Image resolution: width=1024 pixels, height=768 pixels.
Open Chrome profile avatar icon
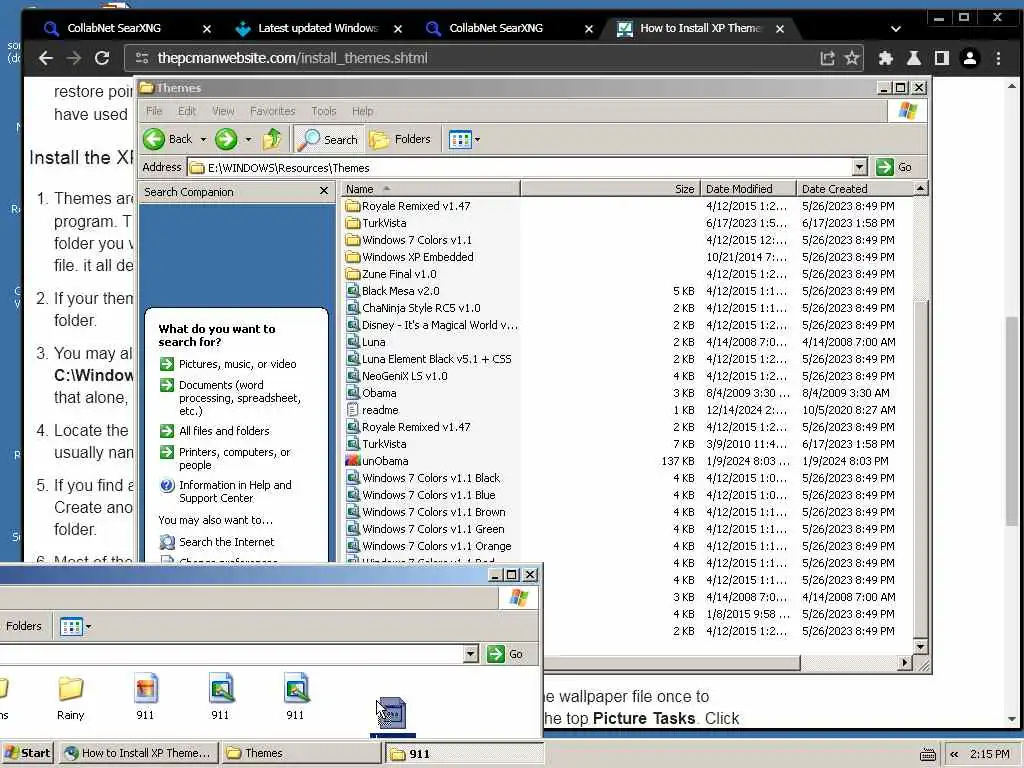[x=970, y=58]
